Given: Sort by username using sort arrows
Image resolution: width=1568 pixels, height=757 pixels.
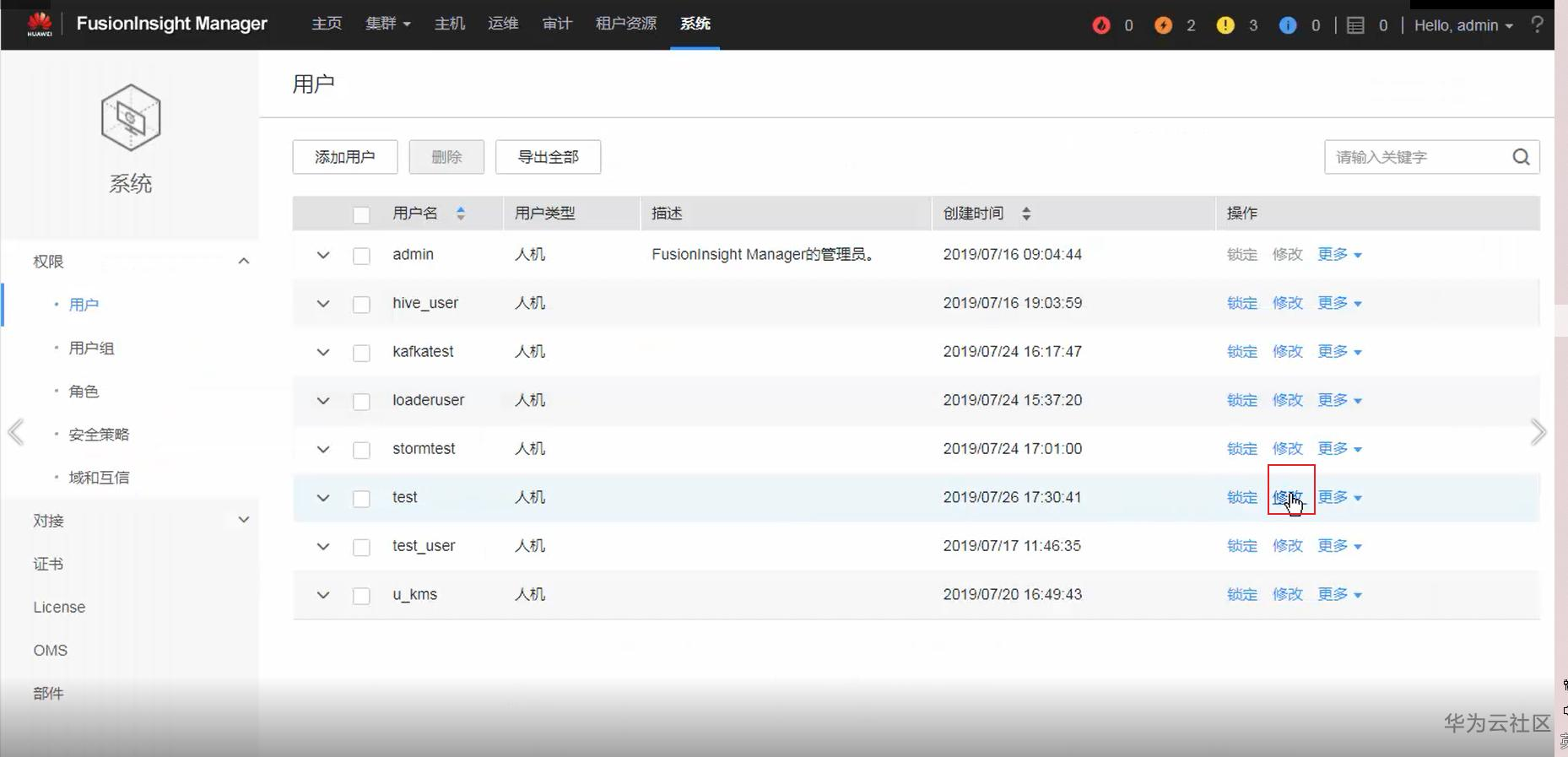Looking at the screenshot, I should [461, 214].
